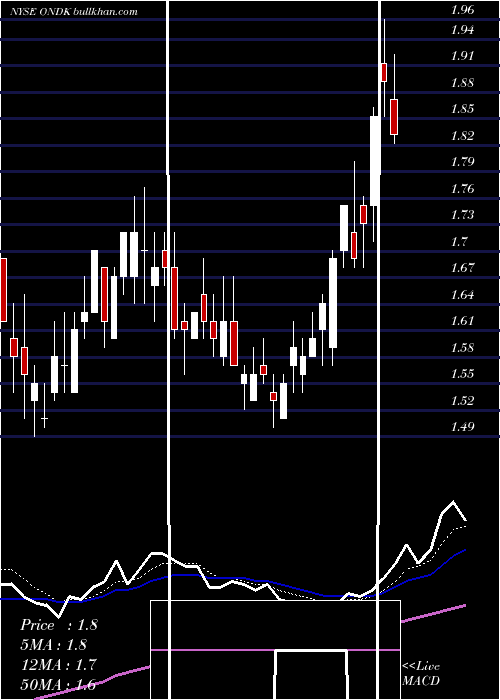500x700 pixels.
Task: Click the Price : 1.8 readout
Action: [58, 625]
